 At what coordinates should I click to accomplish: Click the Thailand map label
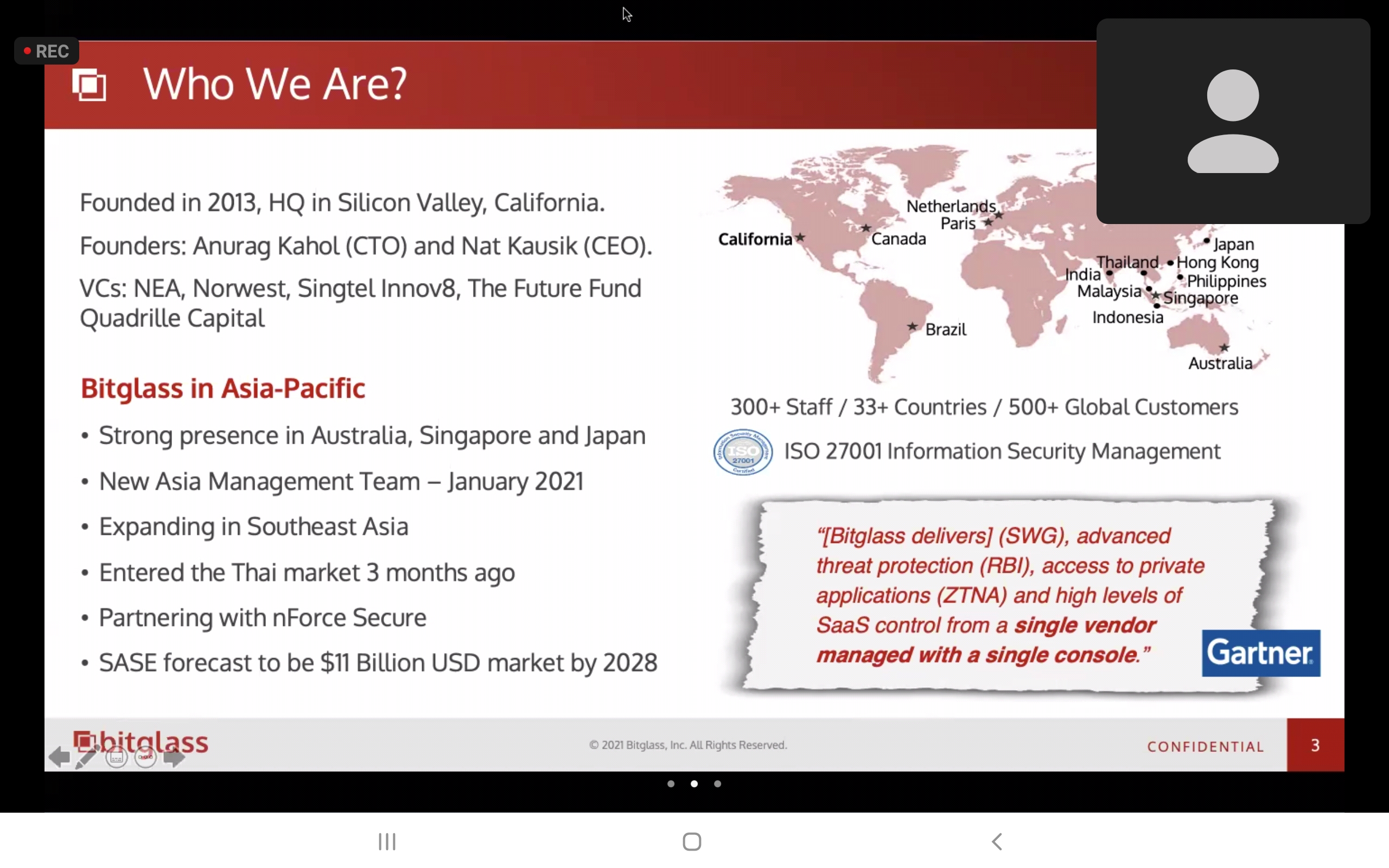click(1128, 263)
